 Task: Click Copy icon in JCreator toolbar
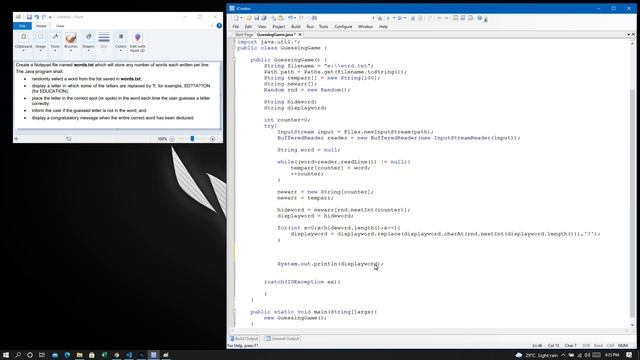(273, 18)
